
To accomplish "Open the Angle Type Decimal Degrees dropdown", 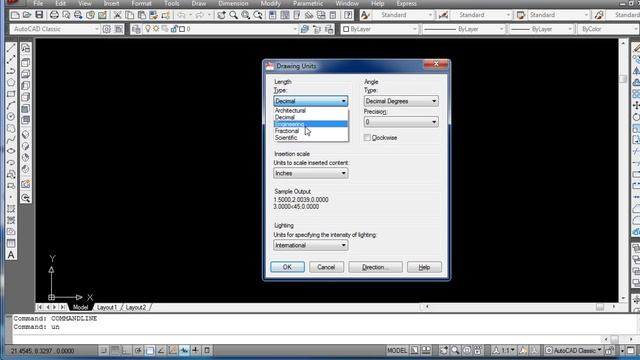I will point(401,101).
